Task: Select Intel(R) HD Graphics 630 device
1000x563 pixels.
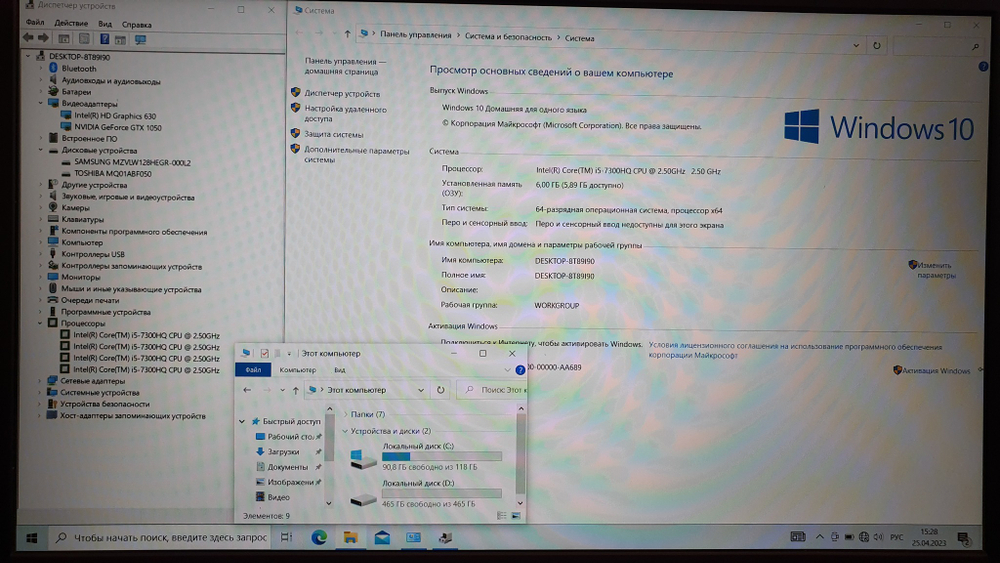Action: point(115,116)
